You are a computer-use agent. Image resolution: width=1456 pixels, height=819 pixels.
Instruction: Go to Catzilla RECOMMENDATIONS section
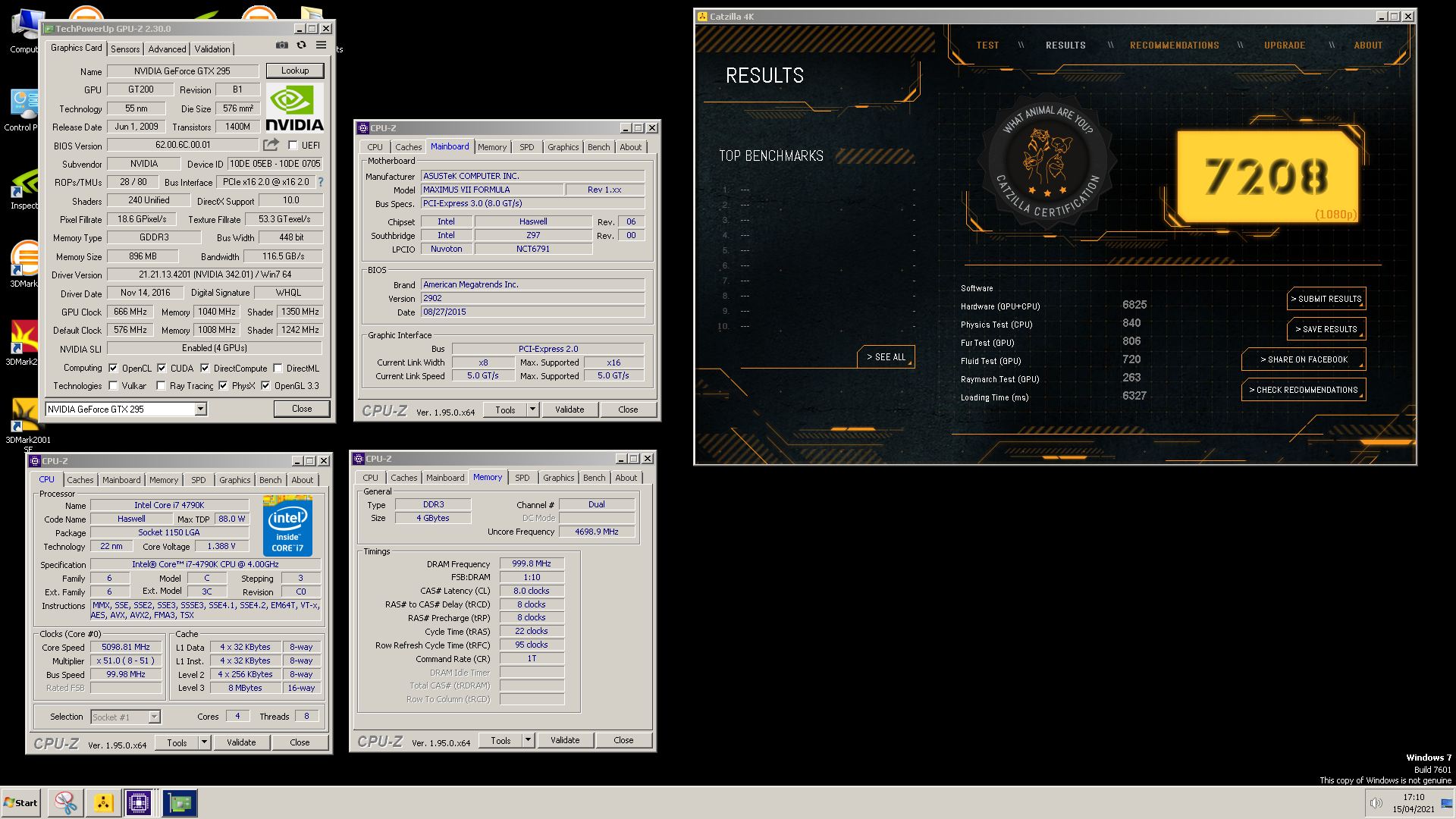click(1174, 45)
